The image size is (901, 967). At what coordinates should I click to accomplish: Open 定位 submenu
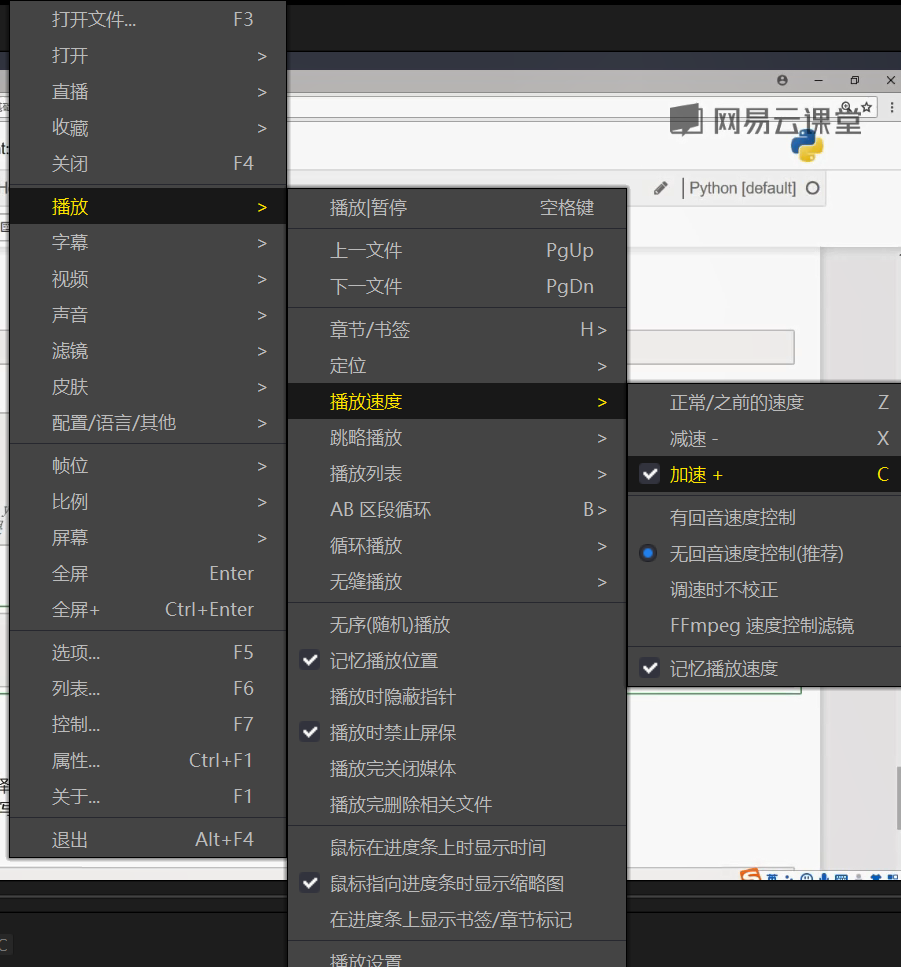(457, 366)
